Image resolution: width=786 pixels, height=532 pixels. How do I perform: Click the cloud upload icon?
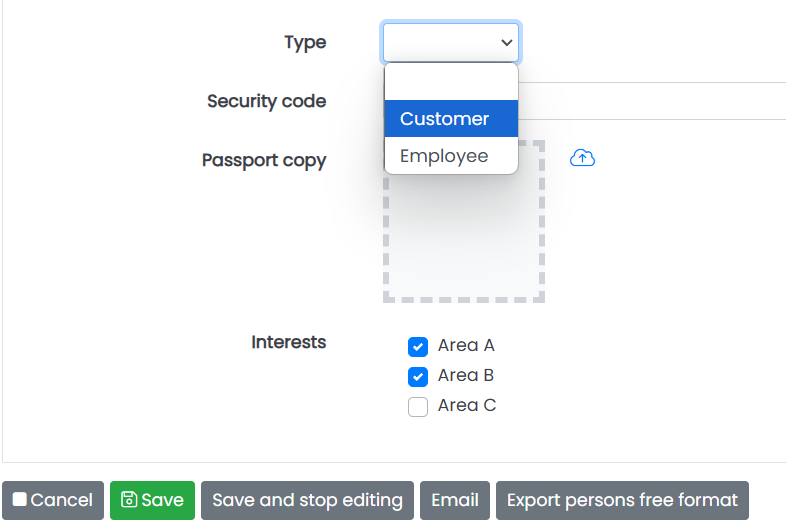pos(582,158)
